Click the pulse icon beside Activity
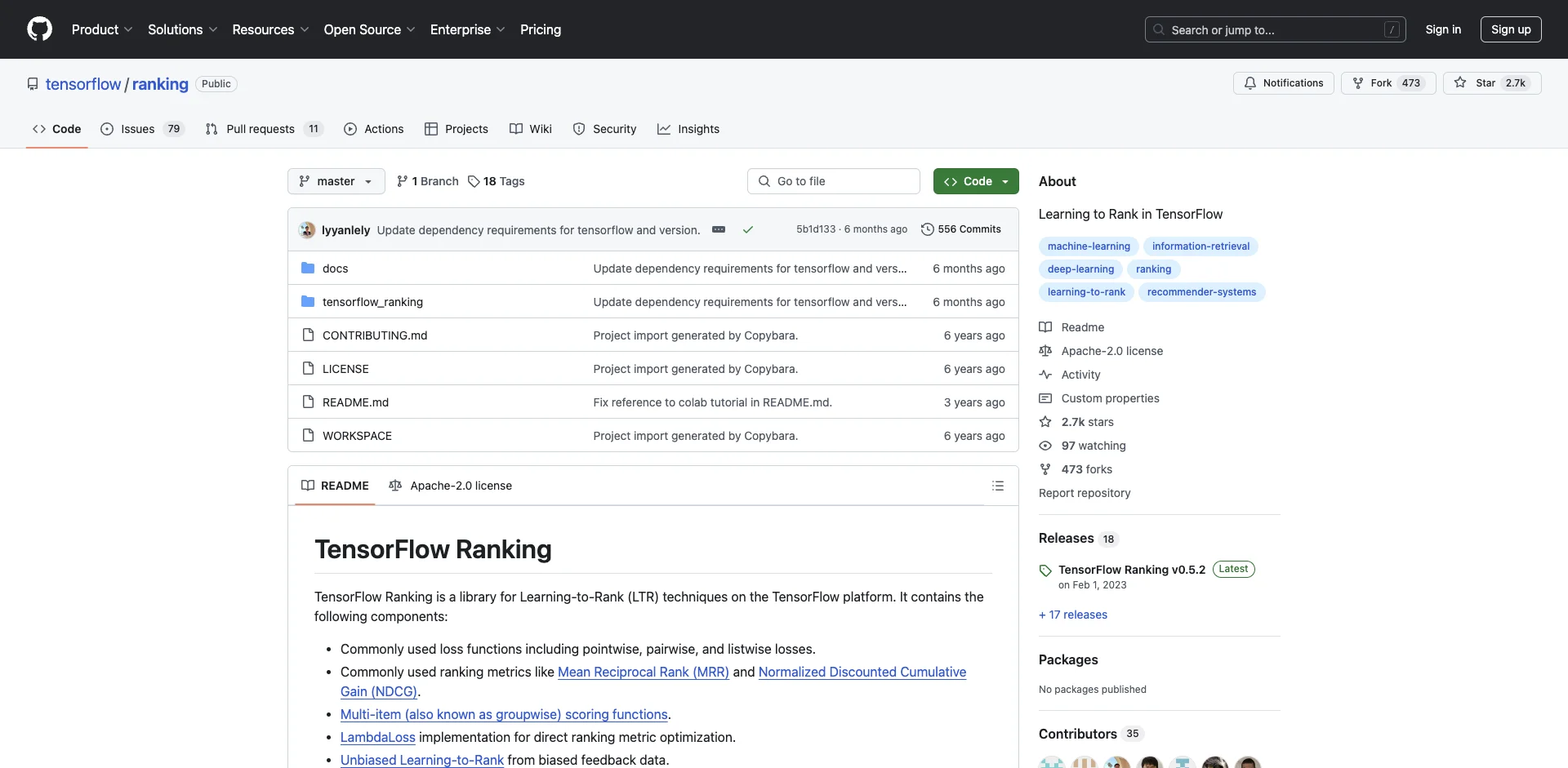The image size is (1568, 768). coord(1045,375)
